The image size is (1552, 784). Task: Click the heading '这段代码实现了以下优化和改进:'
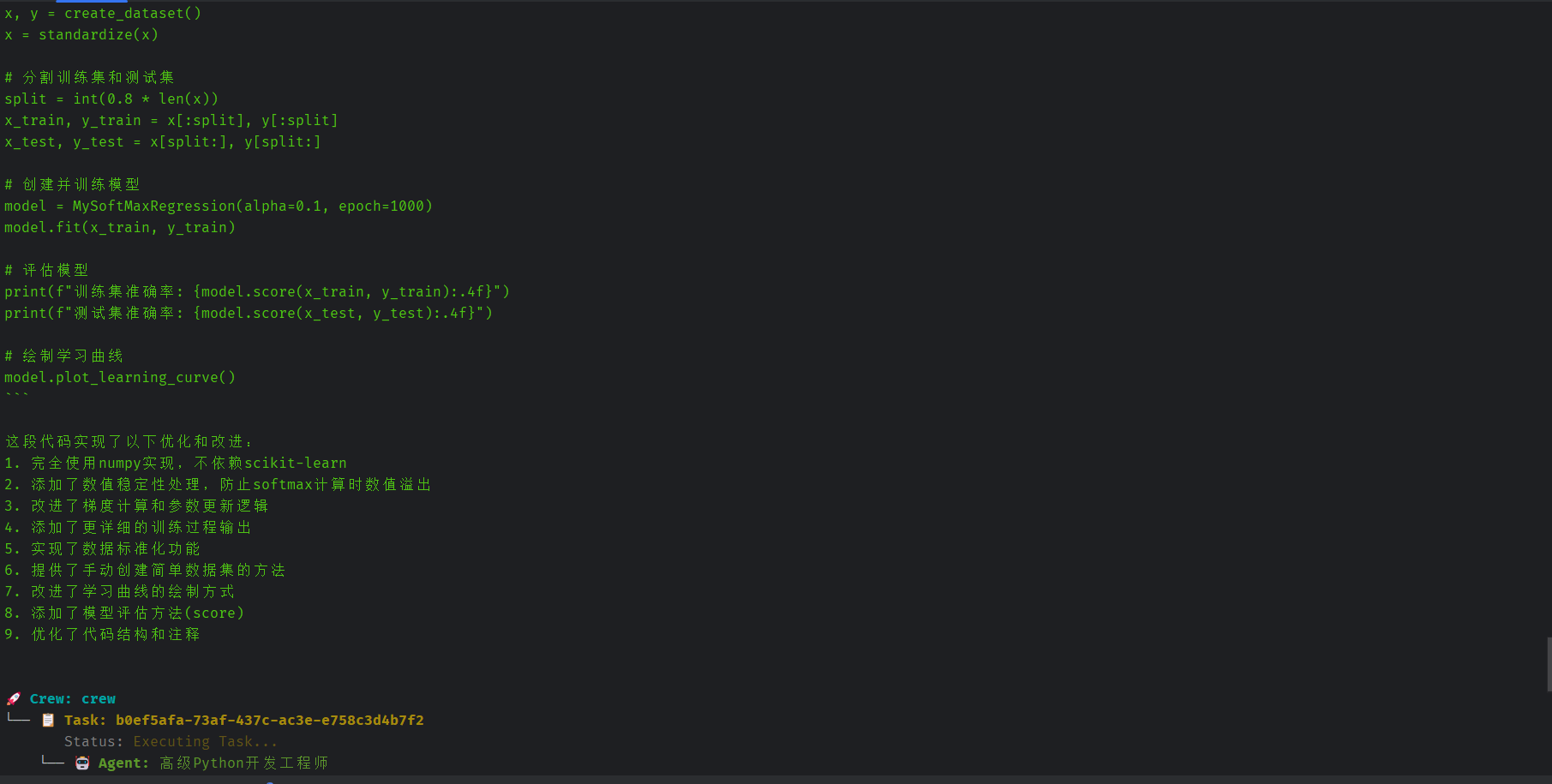click(129, 442)
